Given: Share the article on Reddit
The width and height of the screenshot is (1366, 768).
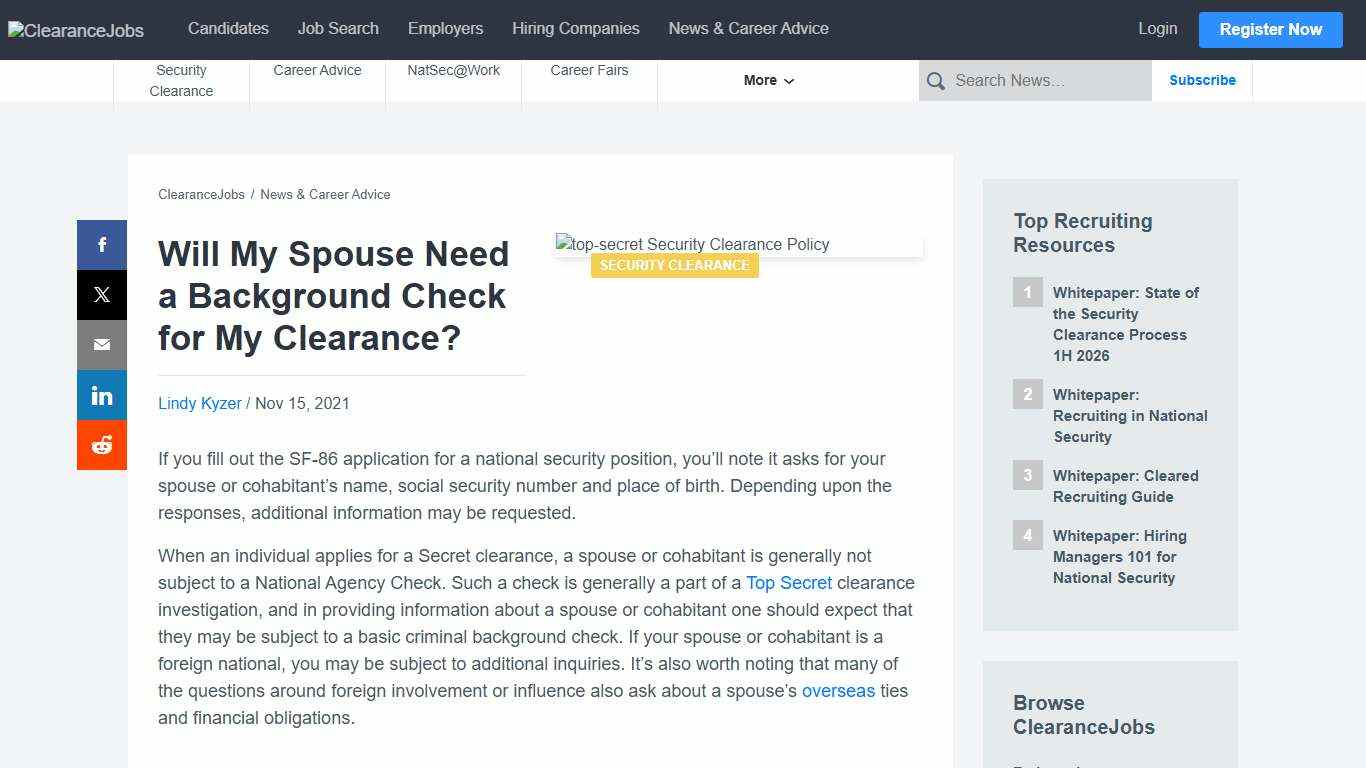Looking at the screenshot, I should point(101,444).
